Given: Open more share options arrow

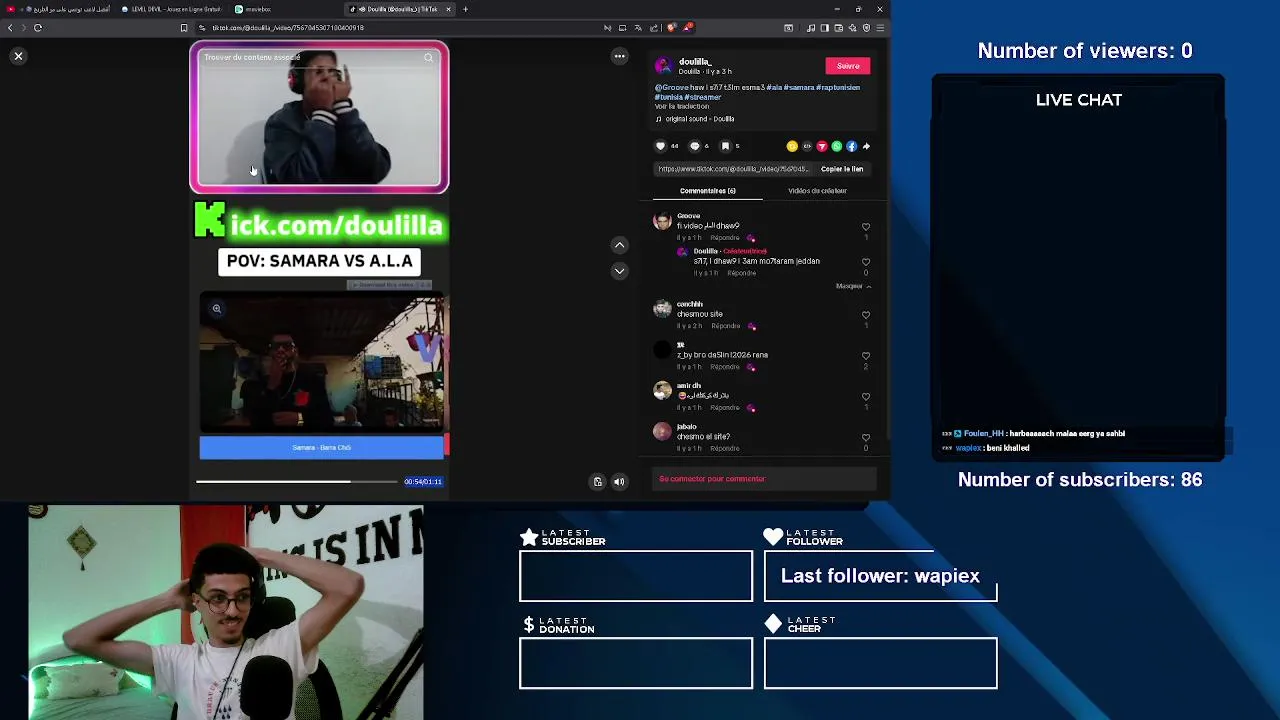Looking at the screenshot, I should 866,146.
